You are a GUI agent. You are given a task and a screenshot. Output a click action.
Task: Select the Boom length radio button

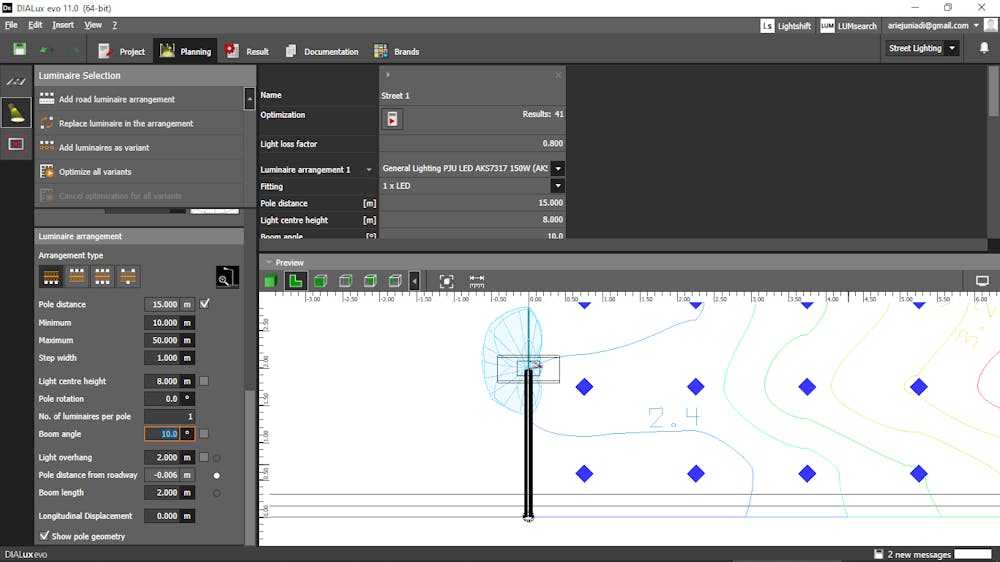[216, 493]
